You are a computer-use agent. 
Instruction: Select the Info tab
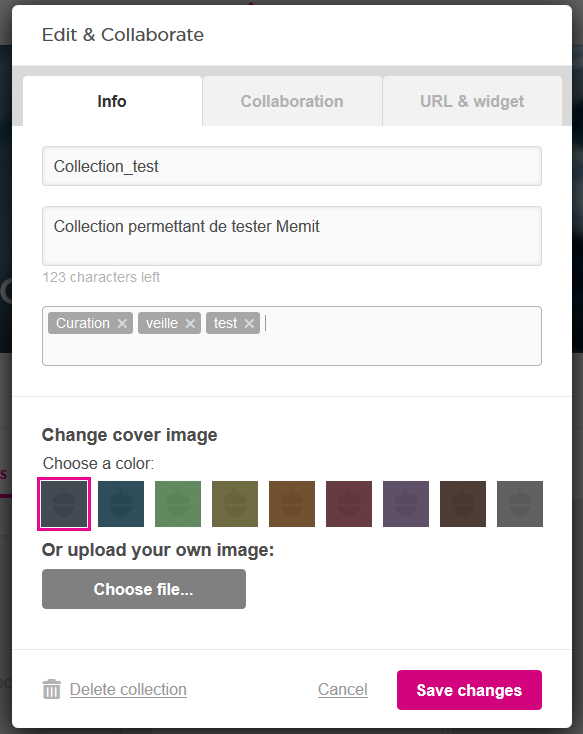point(112,101)
